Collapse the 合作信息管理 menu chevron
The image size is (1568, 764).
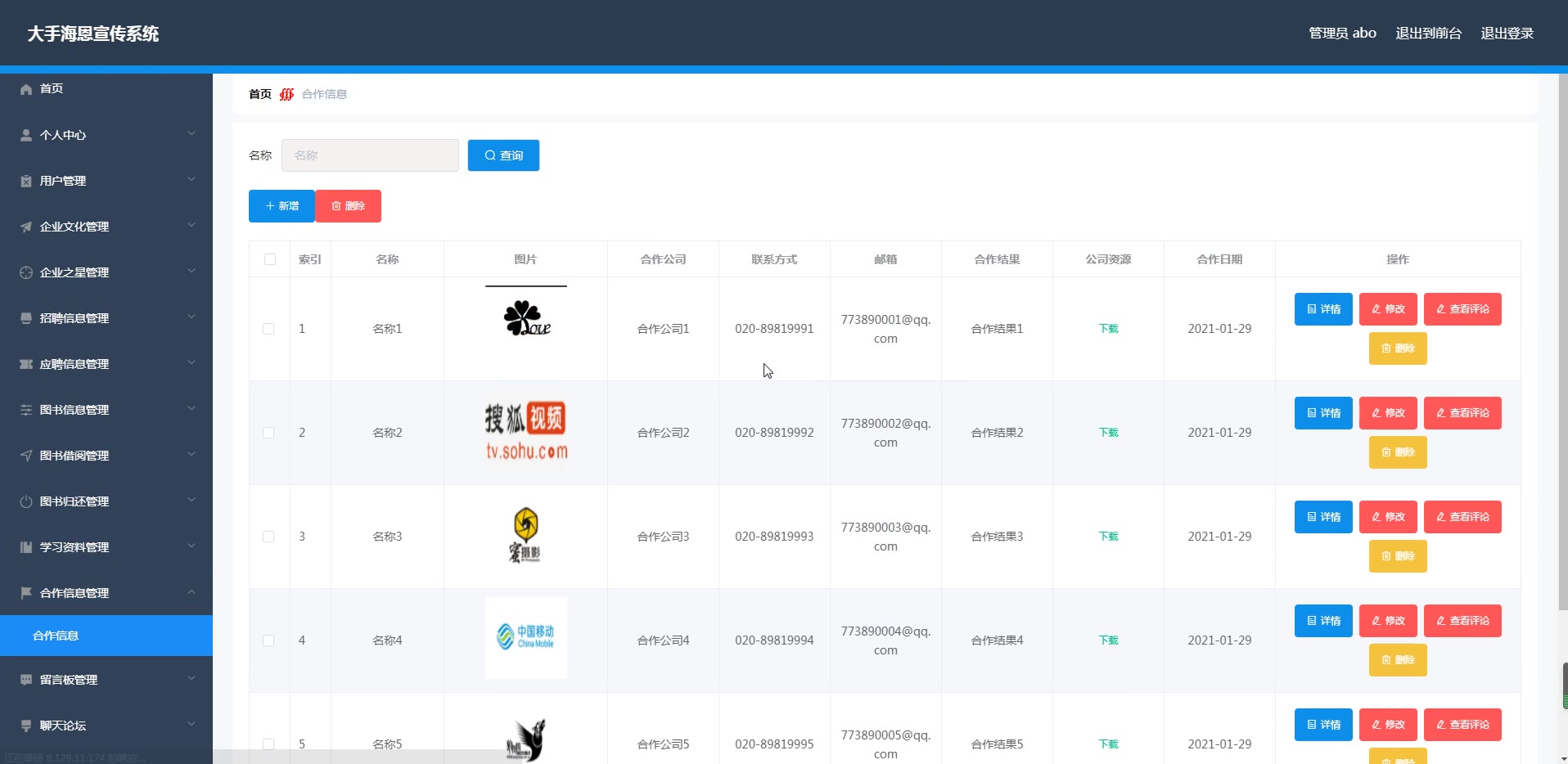pyautogui.click(x=191, y=591)
